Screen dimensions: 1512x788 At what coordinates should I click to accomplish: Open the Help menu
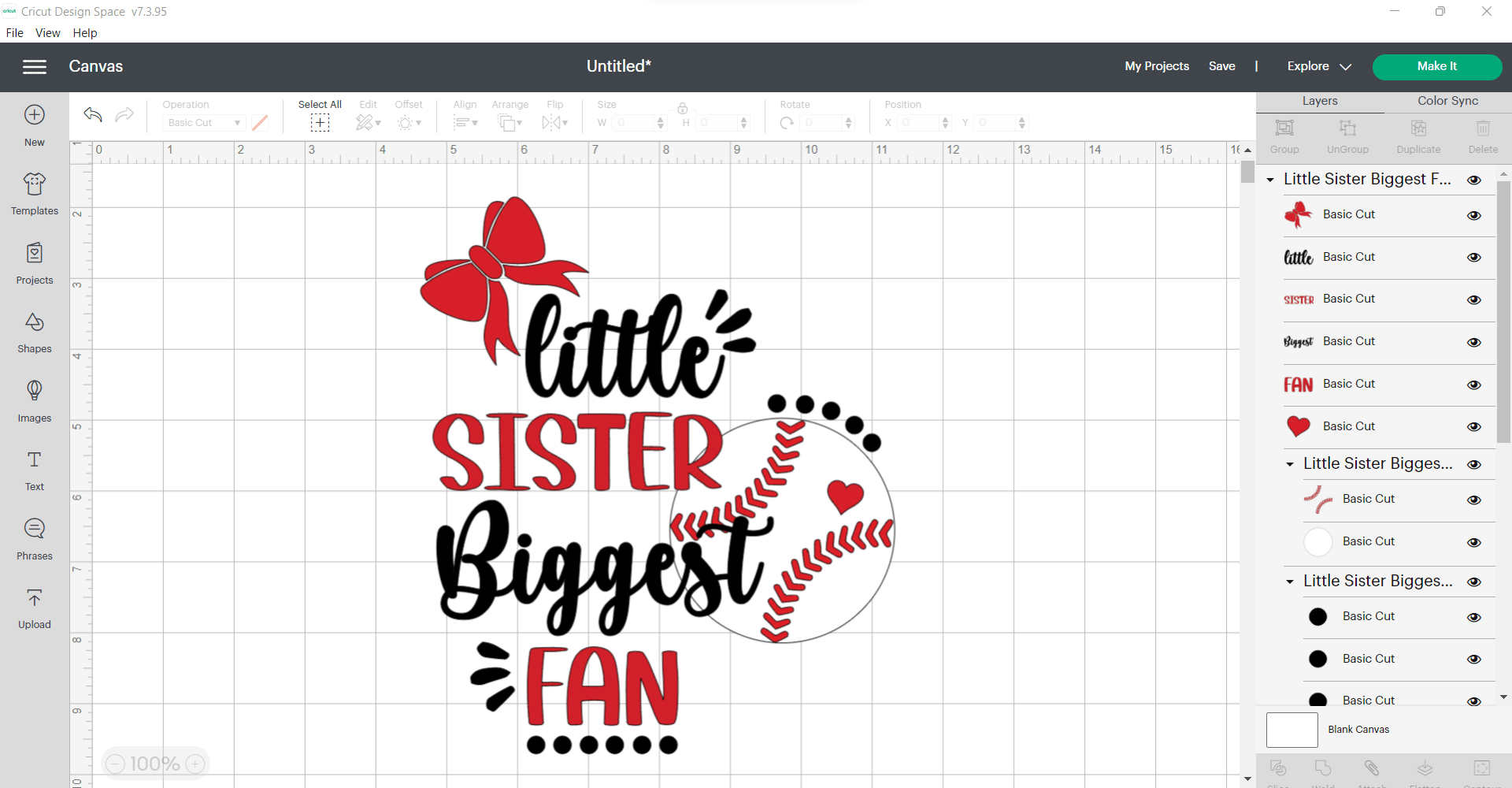[85, 33]
